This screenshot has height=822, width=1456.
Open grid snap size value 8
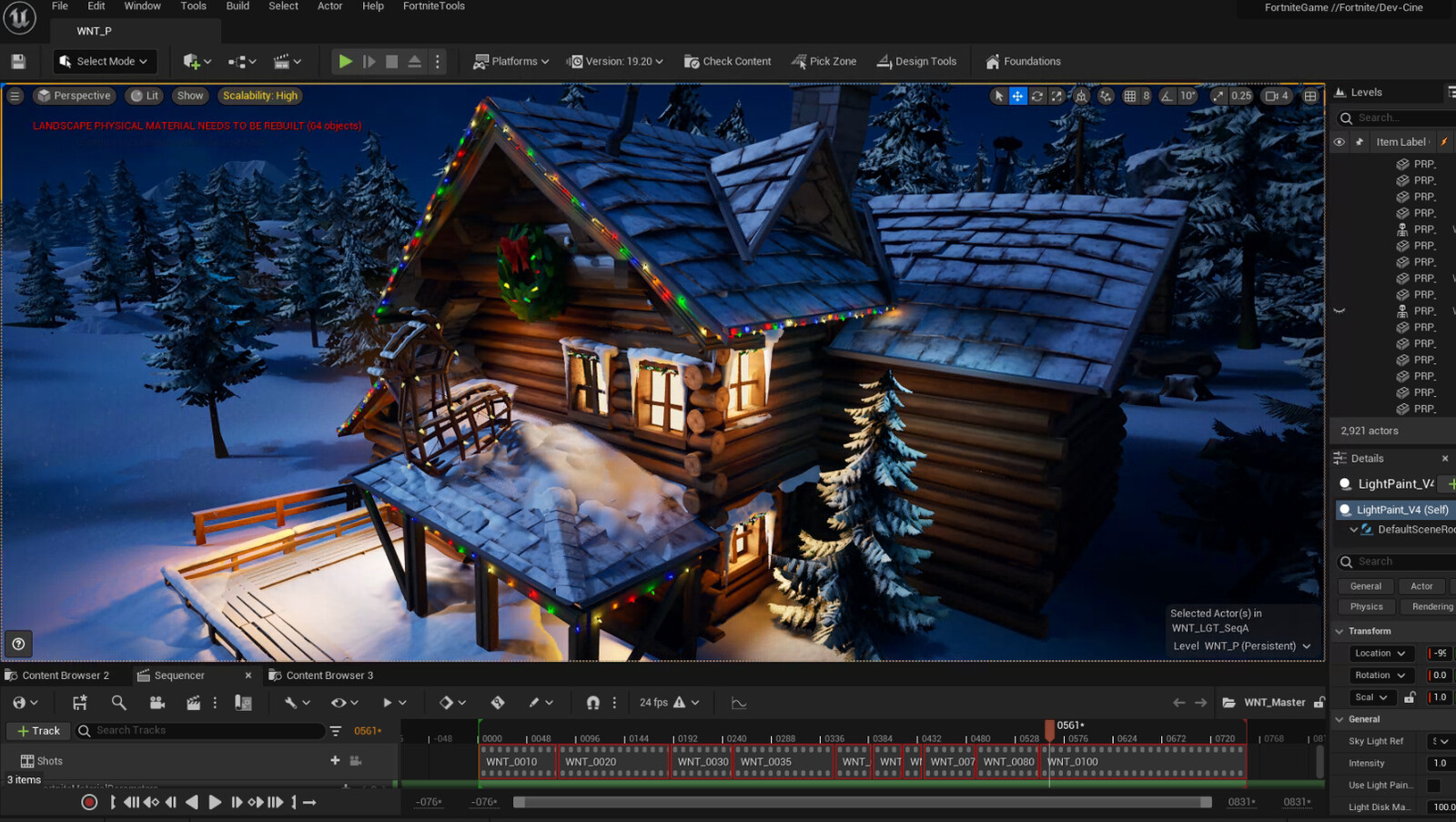click(1146, 96)
